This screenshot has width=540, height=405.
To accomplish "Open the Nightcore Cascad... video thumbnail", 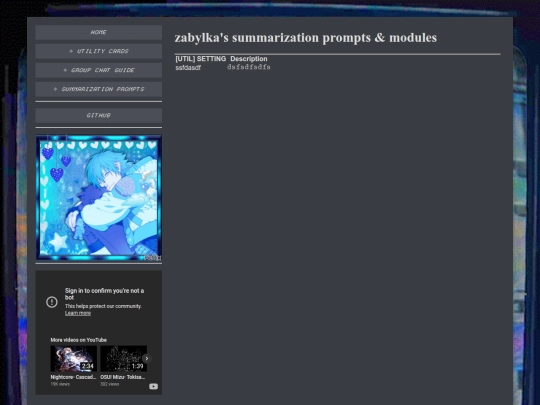I will point(73,359).
